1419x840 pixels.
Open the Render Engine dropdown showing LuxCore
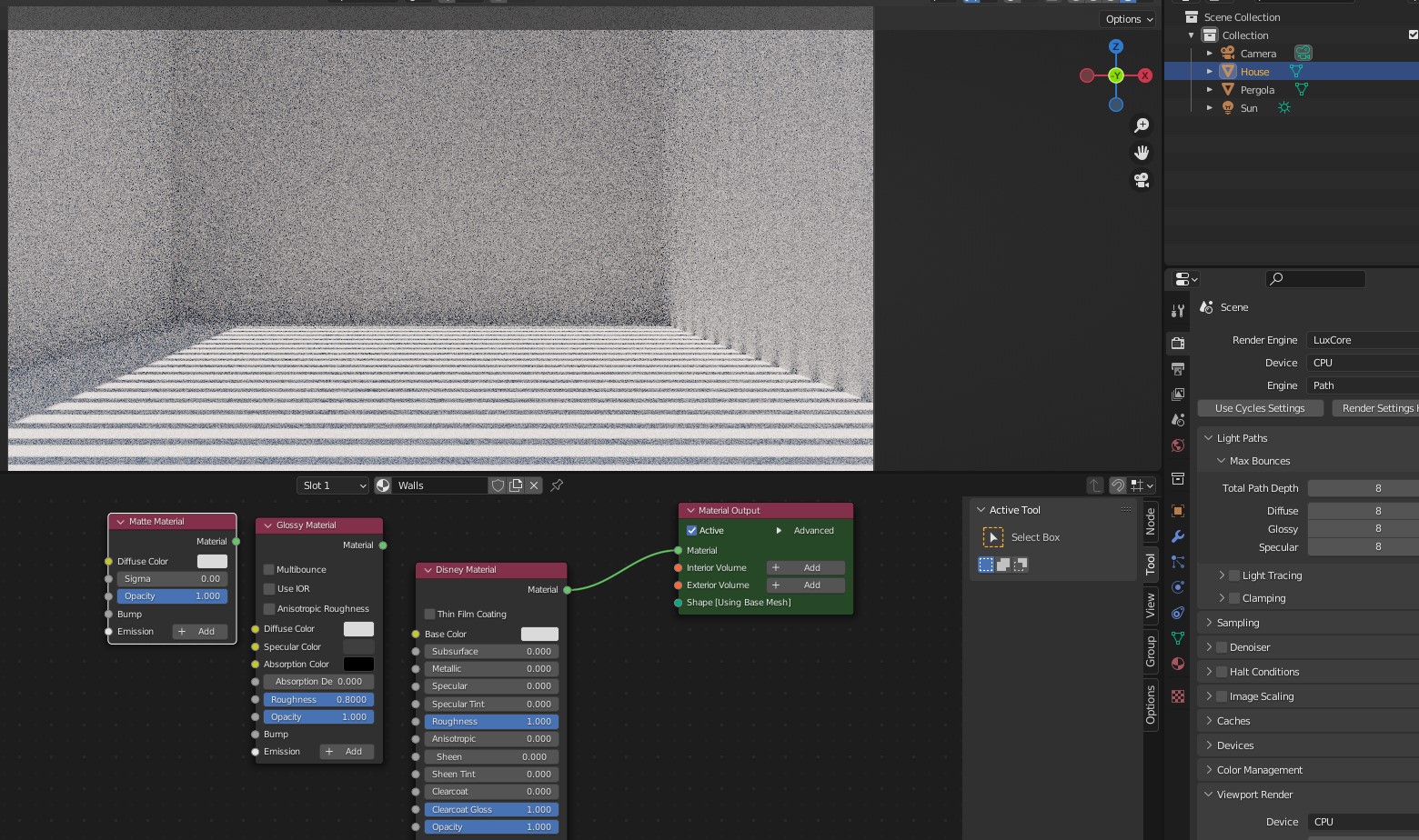[1362, 340]
